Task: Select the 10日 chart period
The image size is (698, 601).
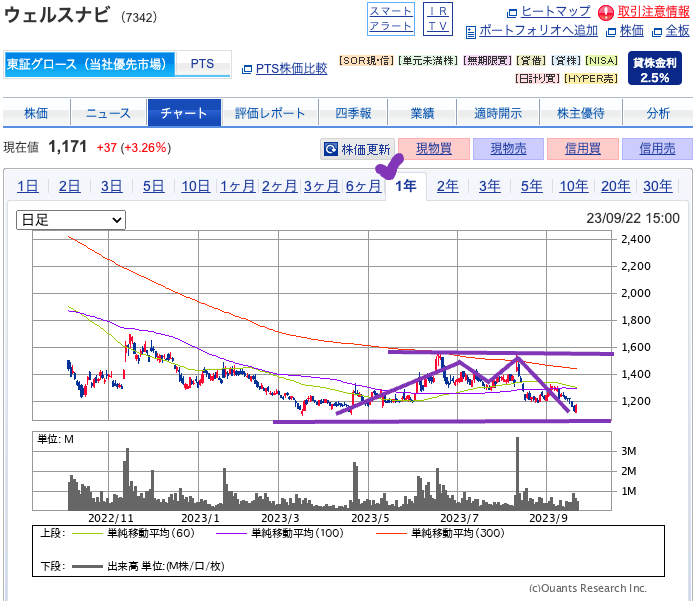Action: 195,186
